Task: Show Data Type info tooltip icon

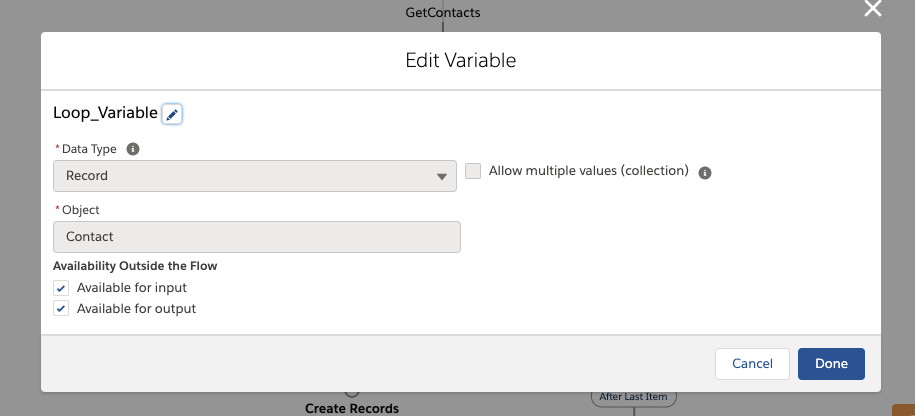Action: (x=133, y=149)
